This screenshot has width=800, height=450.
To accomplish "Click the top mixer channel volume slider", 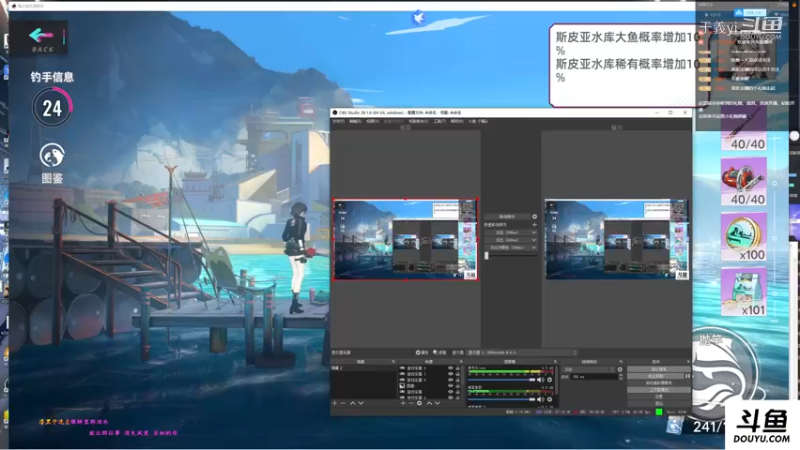I will (x=502, y=380).
